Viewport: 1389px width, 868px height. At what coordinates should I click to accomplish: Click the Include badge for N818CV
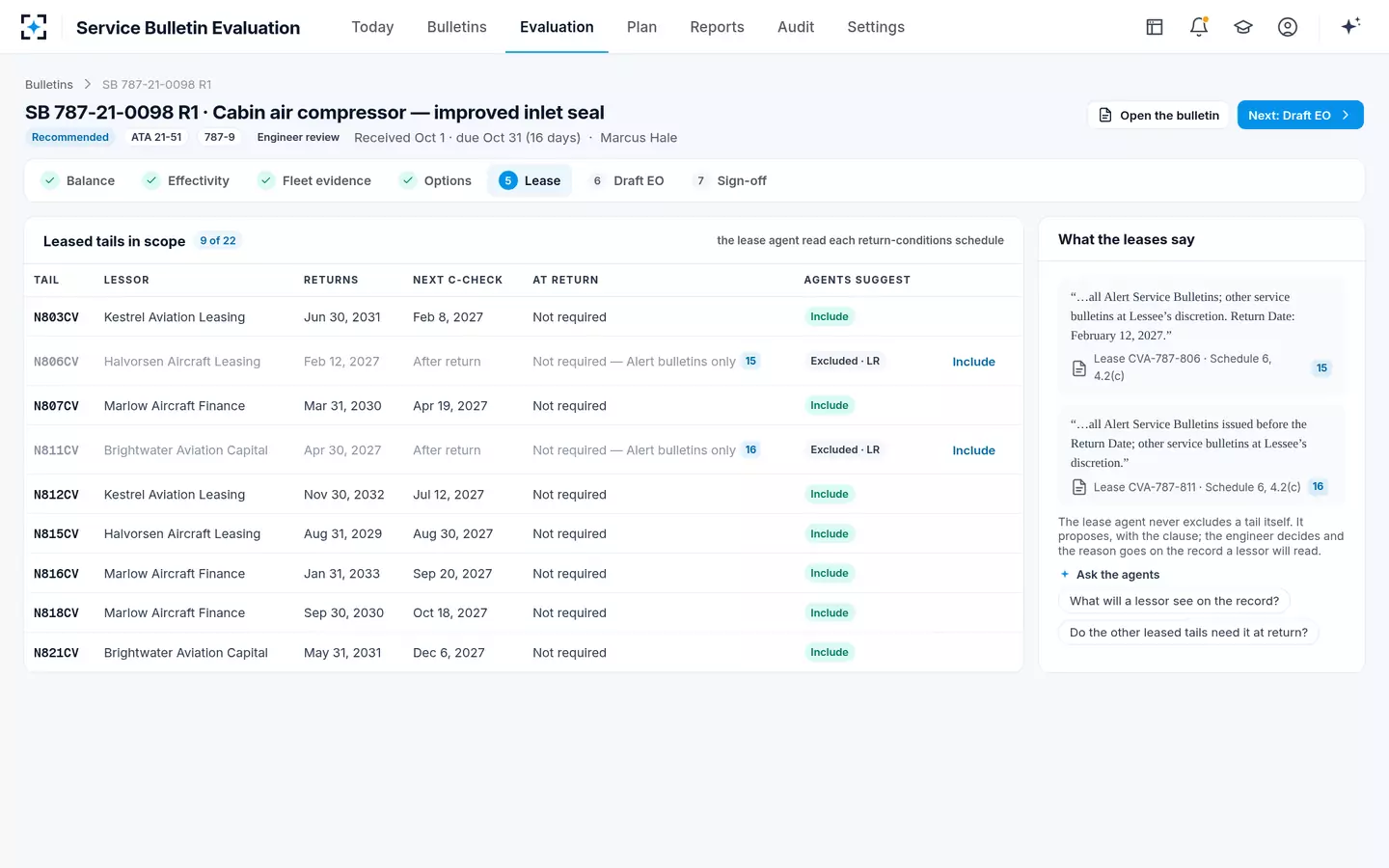[830, 612]
